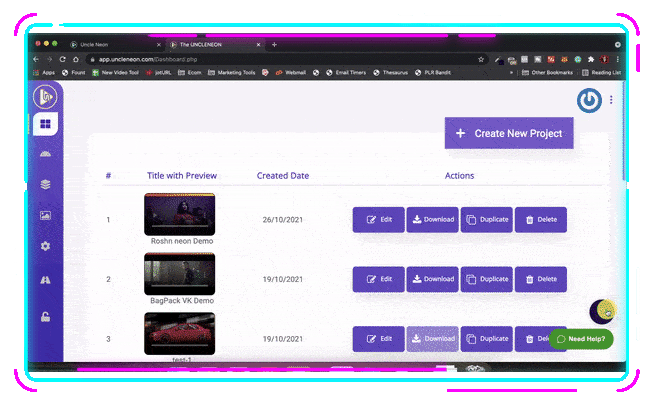
Task: Open the Apps bookmark shortcut
Action: [44, 73]
